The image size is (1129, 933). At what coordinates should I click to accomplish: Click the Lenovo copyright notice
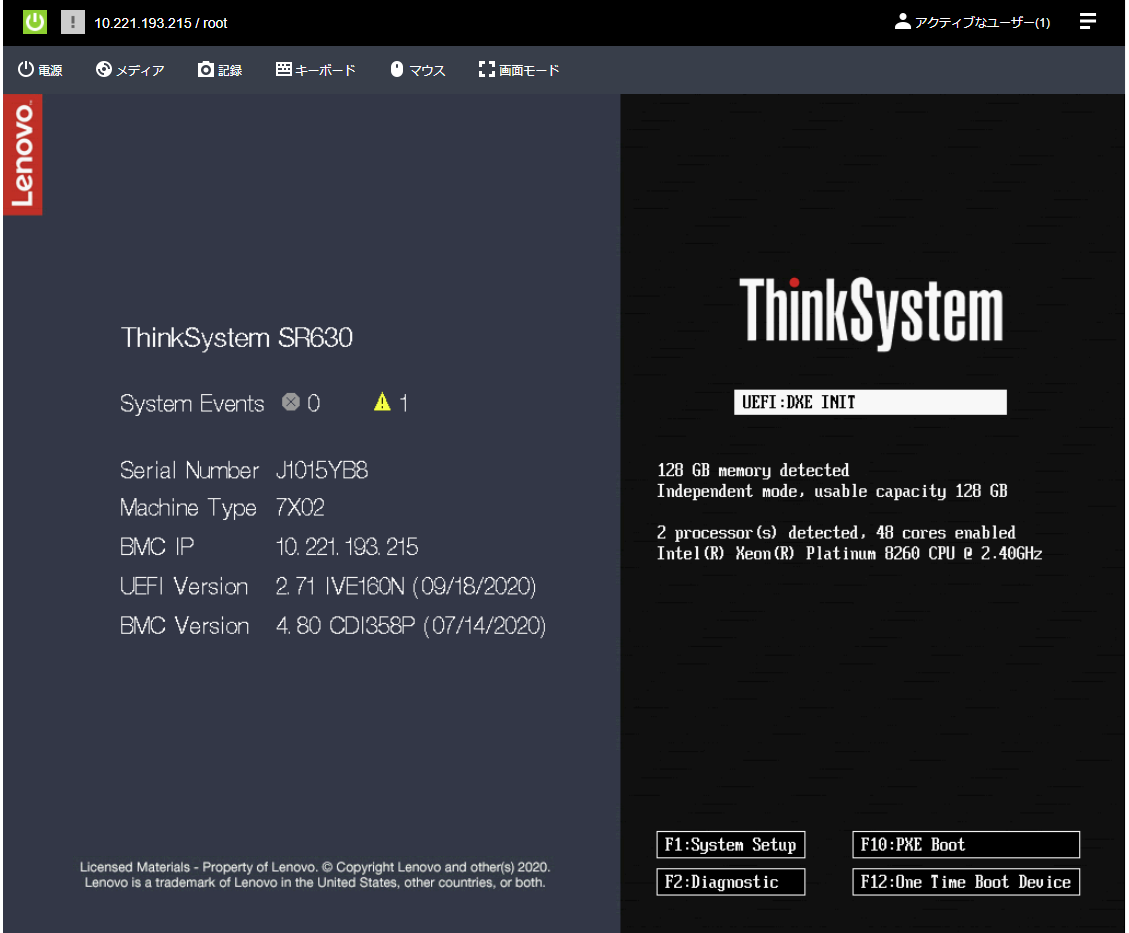[315, 875]
